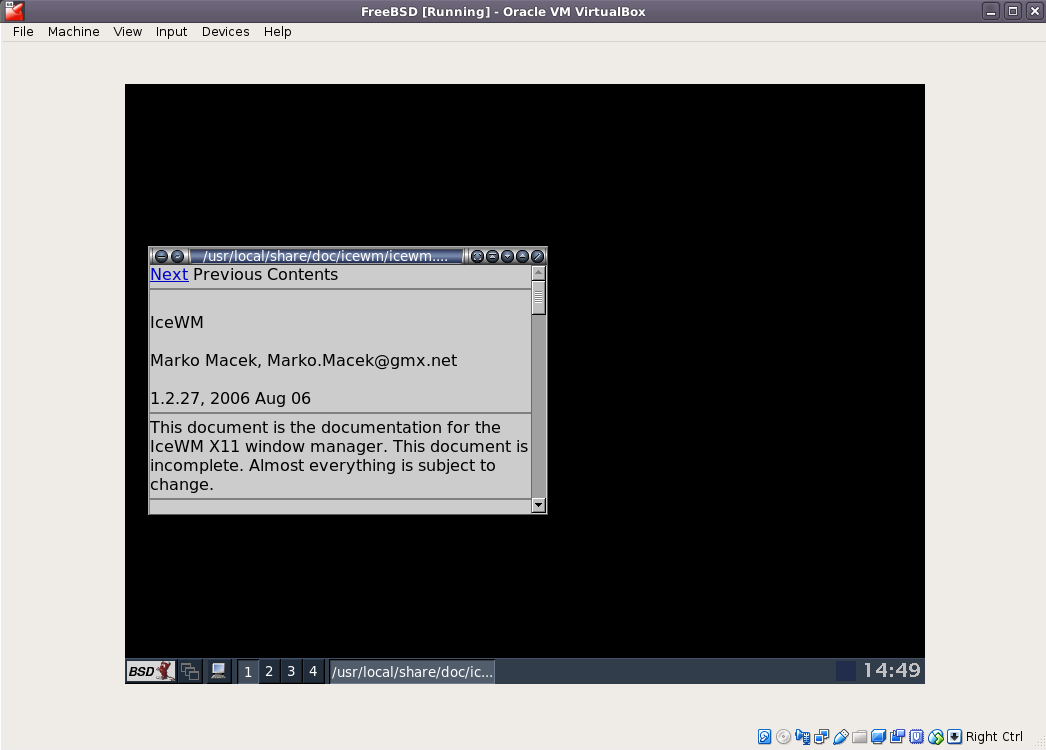Image resolution: width=1046 pixels, height=750 pixels.
Task: Click the shared folders status icon
Action: 859,737
